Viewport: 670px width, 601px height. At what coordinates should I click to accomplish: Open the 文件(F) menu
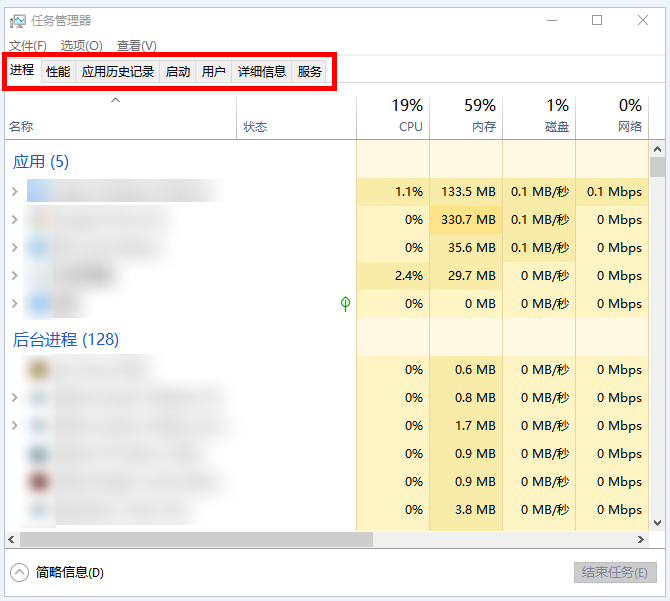pyautogui.click(x=28, y=45)
